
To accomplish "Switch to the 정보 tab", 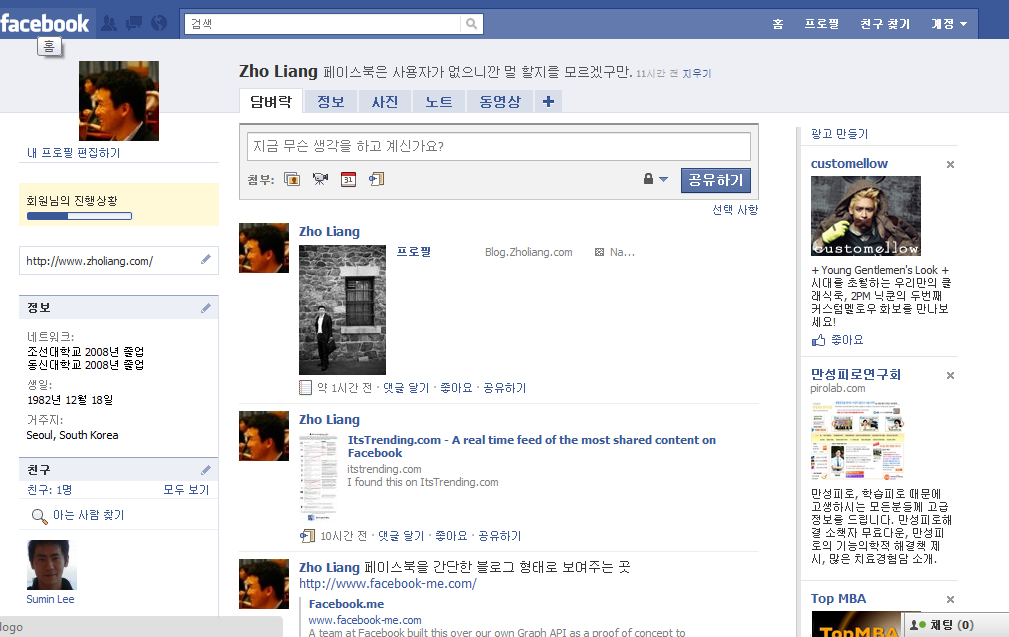I will pyautogui.click(x=331, y=101).
